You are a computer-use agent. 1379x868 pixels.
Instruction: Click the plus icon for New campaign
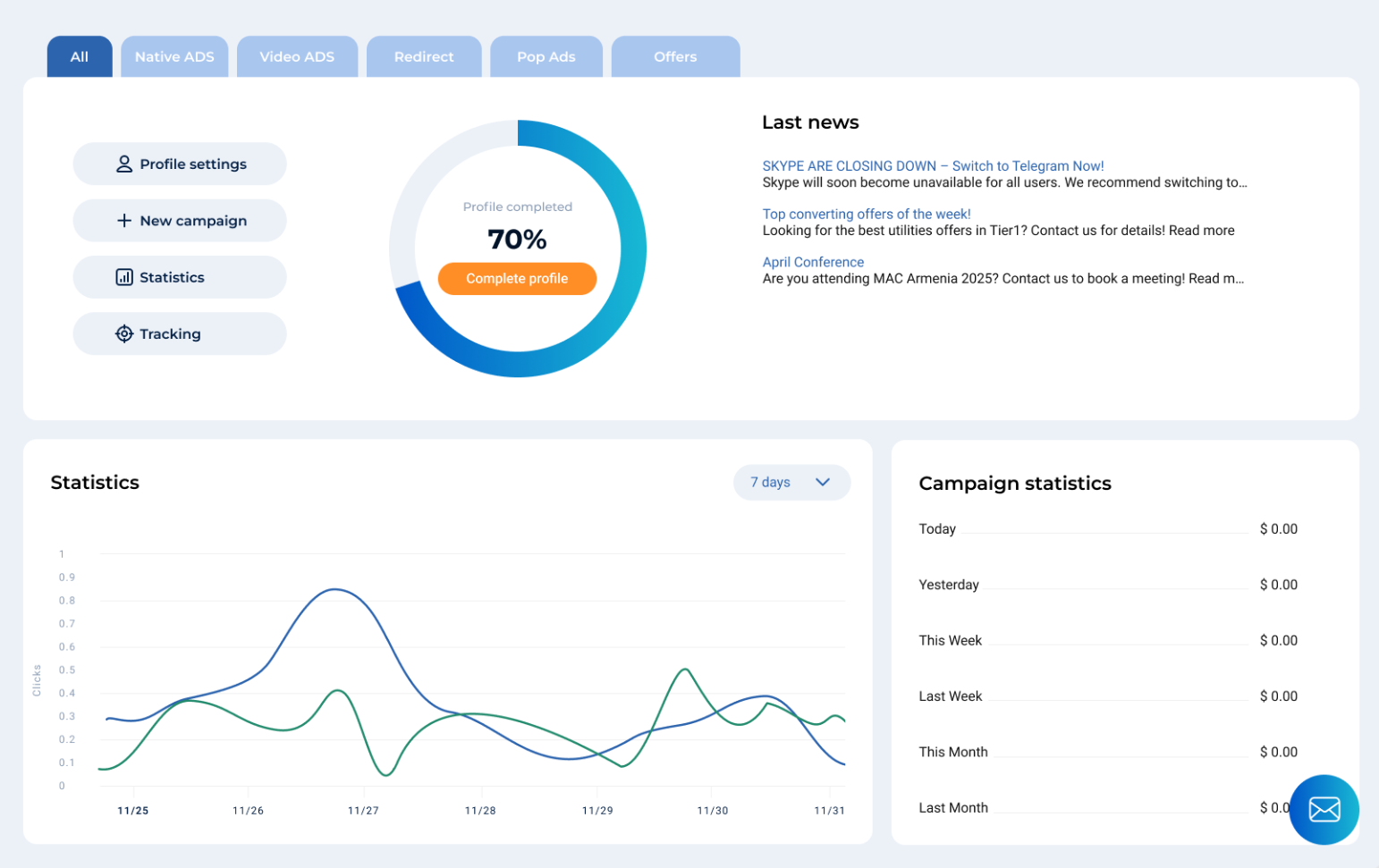[x=124, y=221]
